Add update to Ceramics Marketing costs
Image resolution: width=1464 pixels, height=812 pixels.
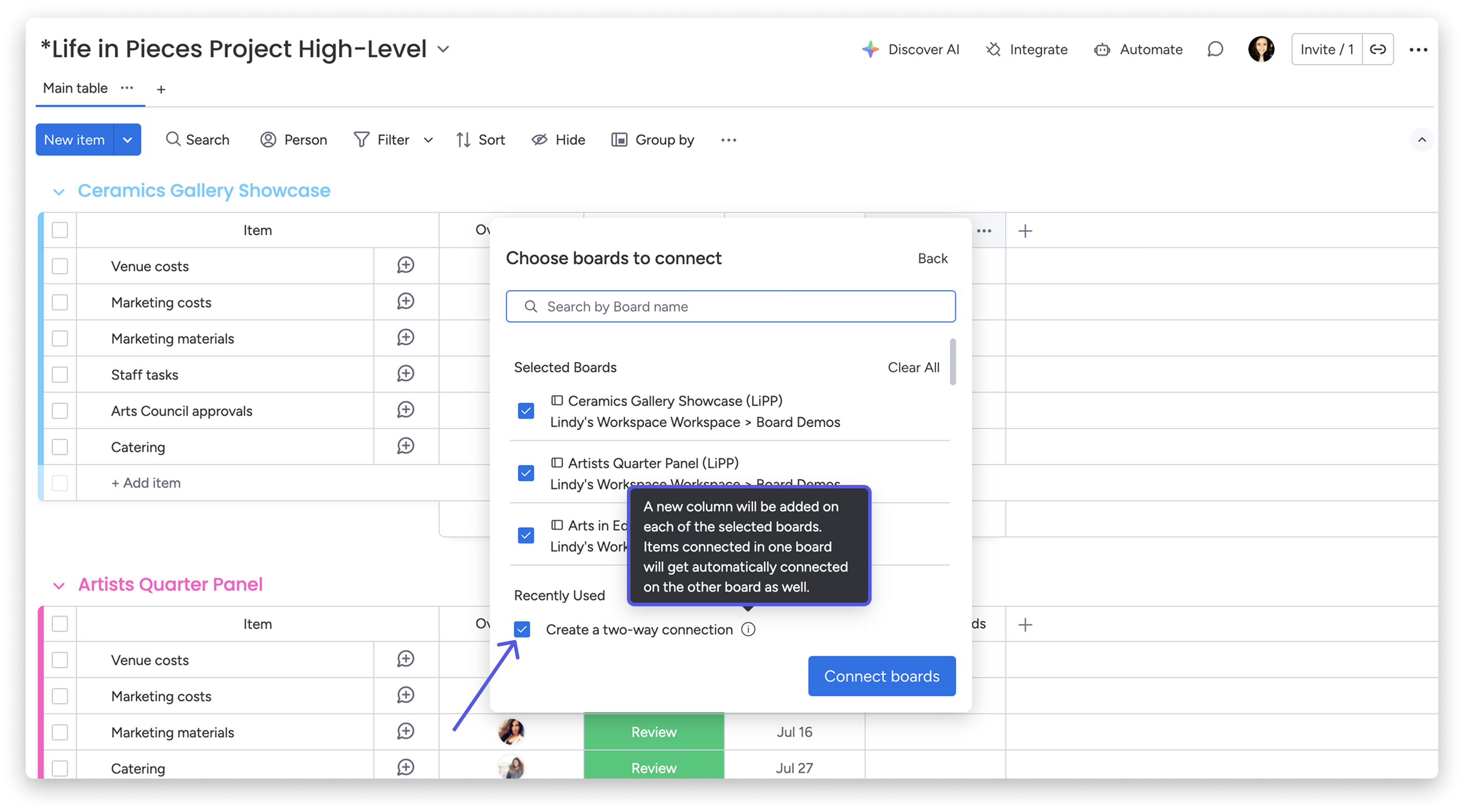tap(405, 302)
